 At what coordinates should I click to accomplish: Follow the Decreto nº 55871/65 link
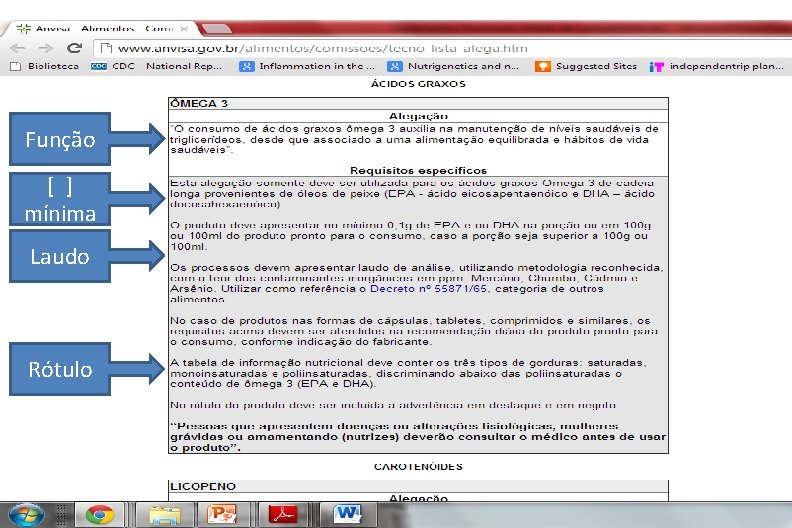[429, 289]
